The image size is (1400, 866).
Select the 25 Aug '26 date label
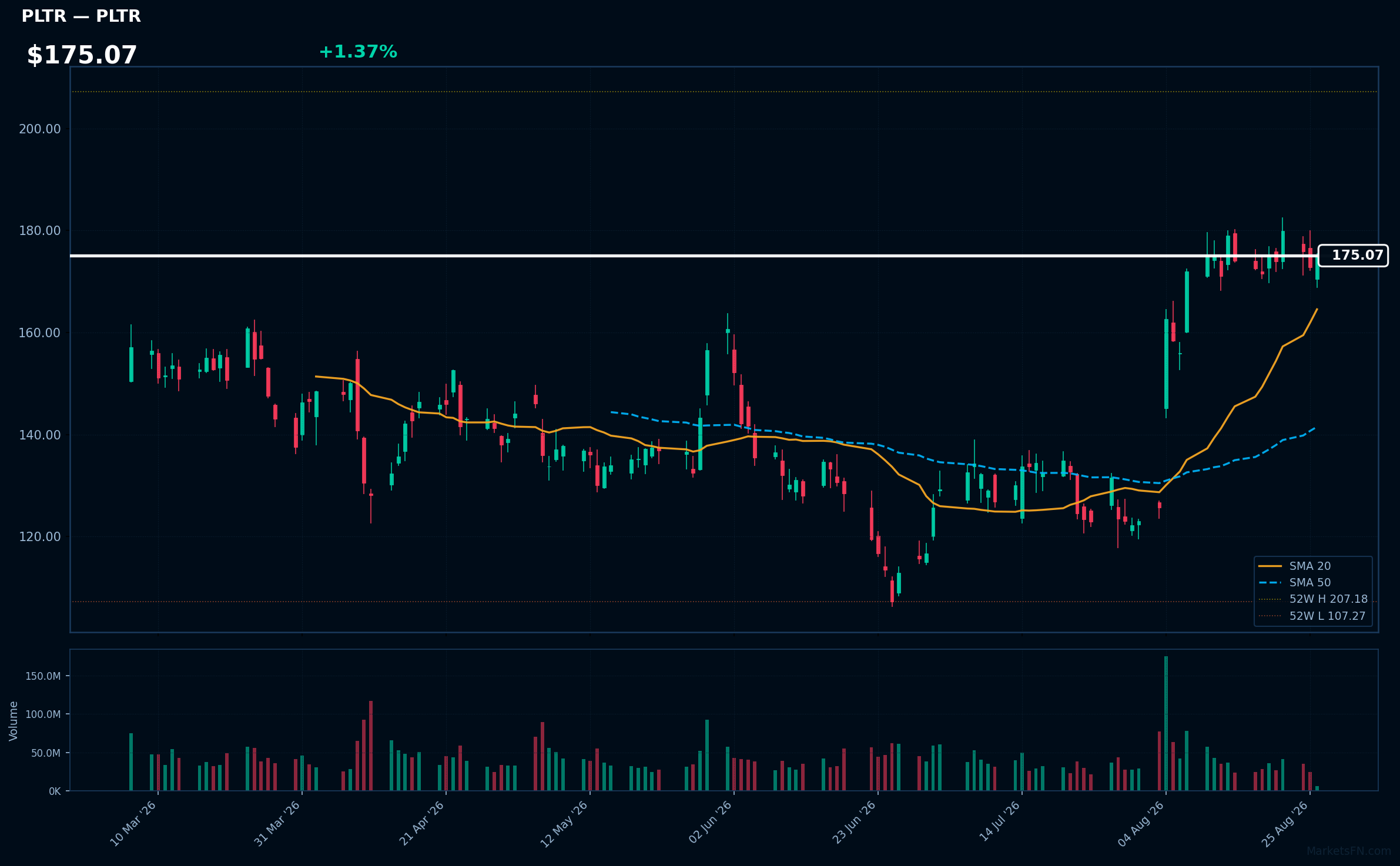click(x=1285, y=824)
